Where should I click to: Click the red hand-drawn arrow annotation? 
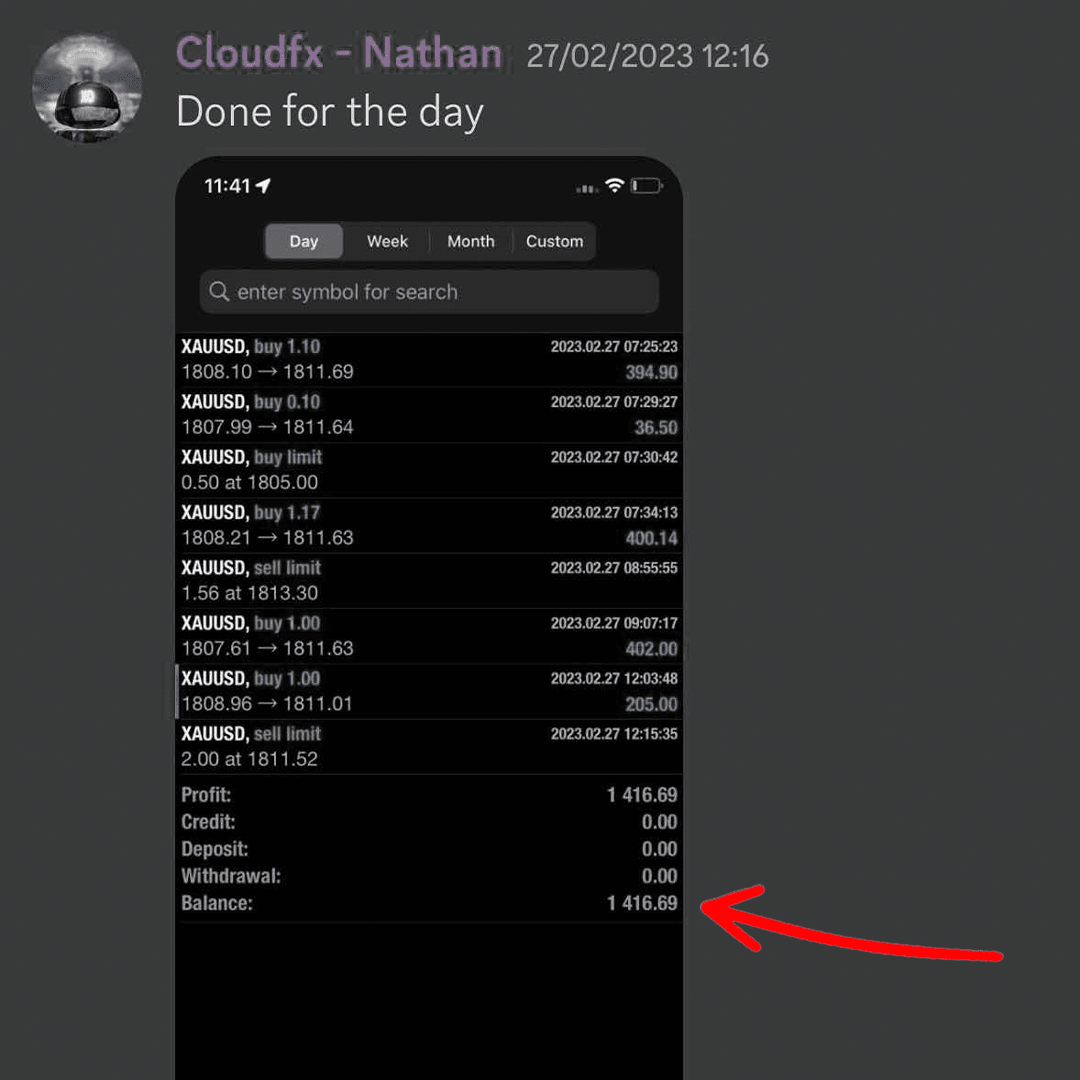point(851,922)
